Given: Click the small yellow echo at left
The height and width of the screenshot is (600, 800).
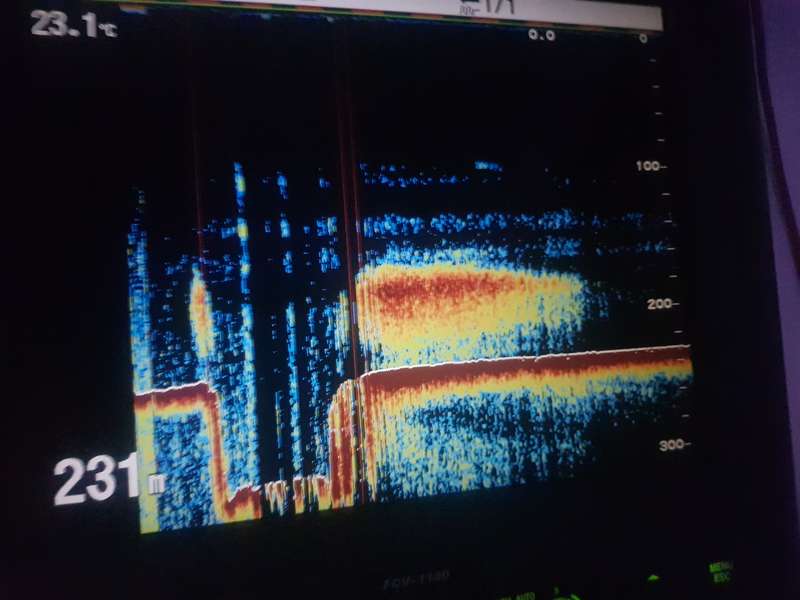Looking at the screenshot, I should pyautogui.click(x=200, y=315).
